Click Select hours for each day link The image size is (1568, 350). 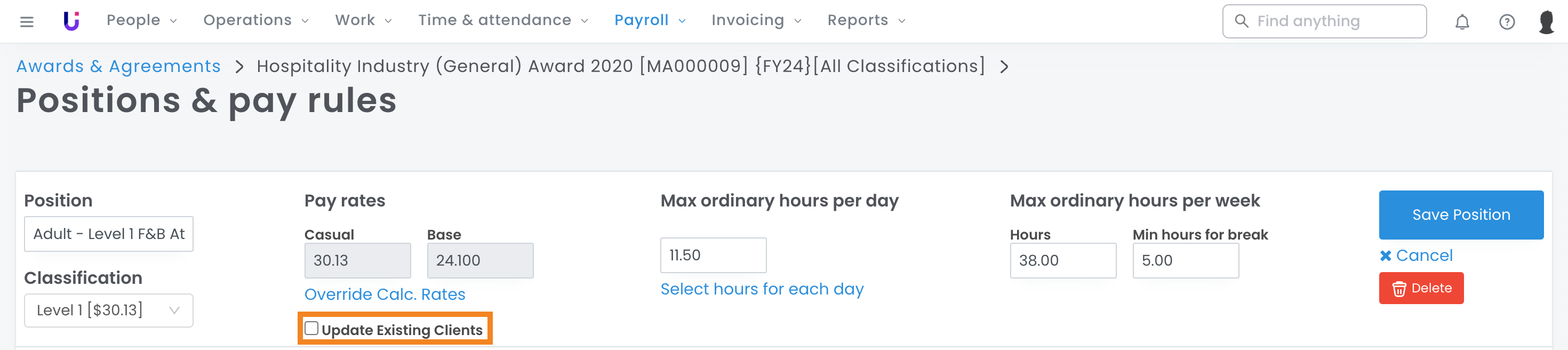click(x=762, y=289)
